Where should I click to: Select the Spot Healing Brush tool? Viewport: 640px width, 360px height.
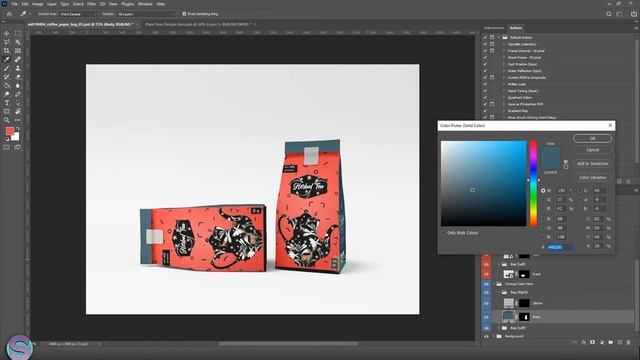(18, 59)
